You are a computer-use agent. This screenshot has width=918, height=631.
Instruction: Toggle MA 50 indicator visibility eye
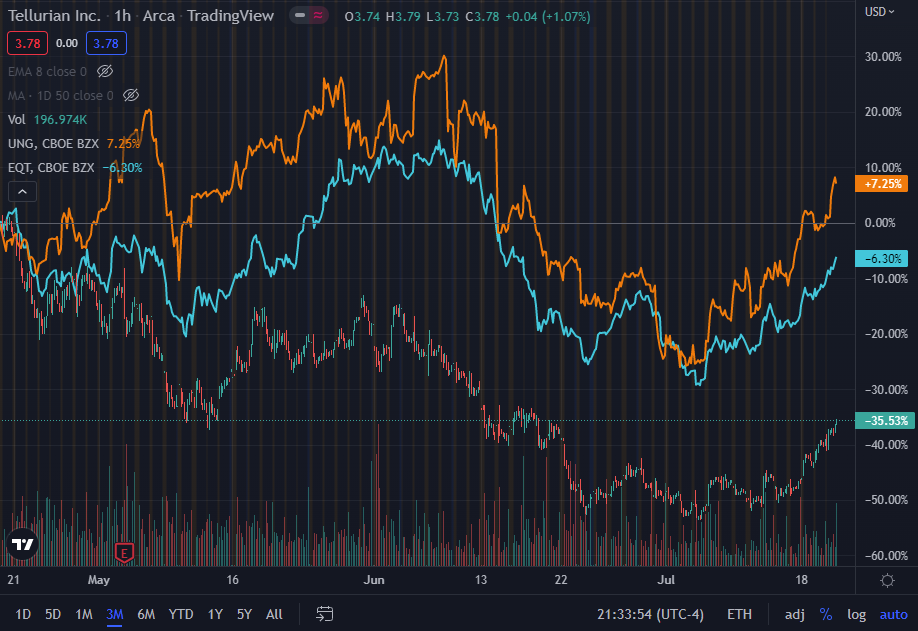(x=131, y=95)
